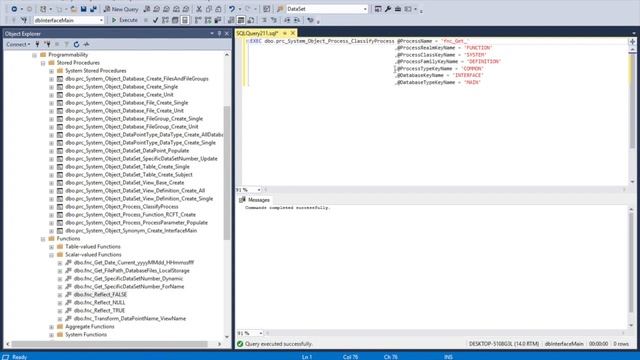The image size is (640, 360).
Task: Click '0 rows' in the status bar
Action: click(621, 344)
